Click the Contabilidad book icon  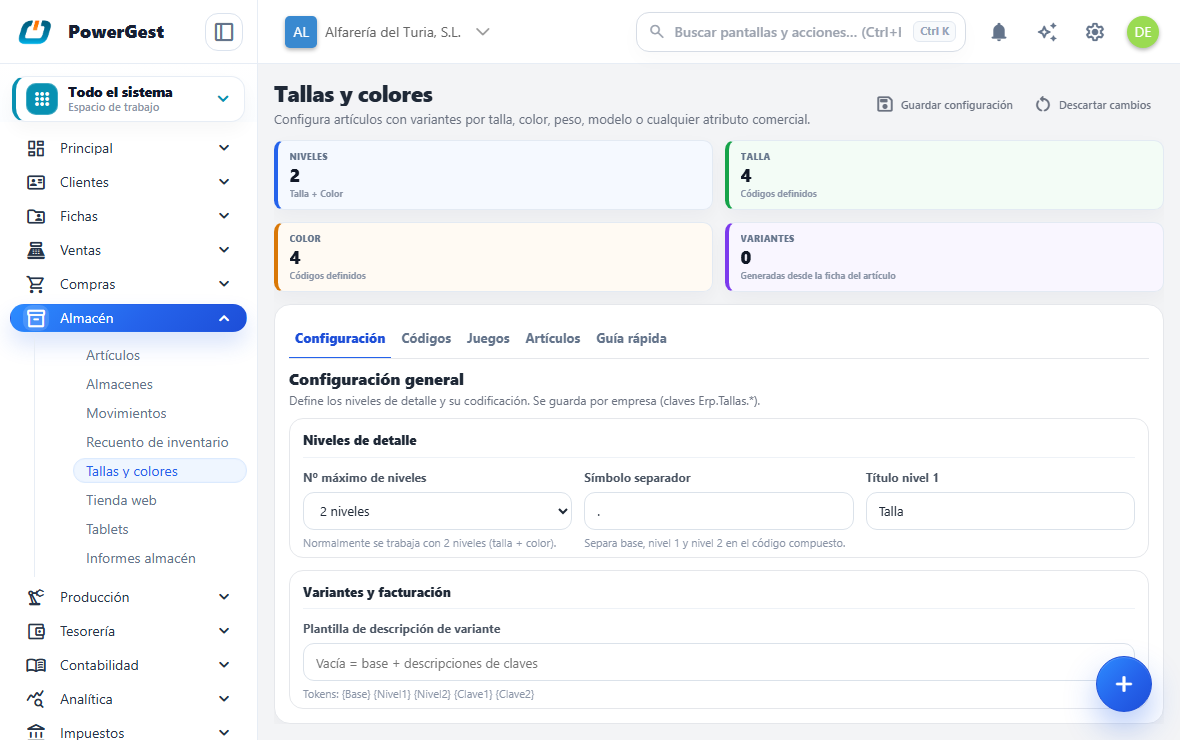coord(36,665)
